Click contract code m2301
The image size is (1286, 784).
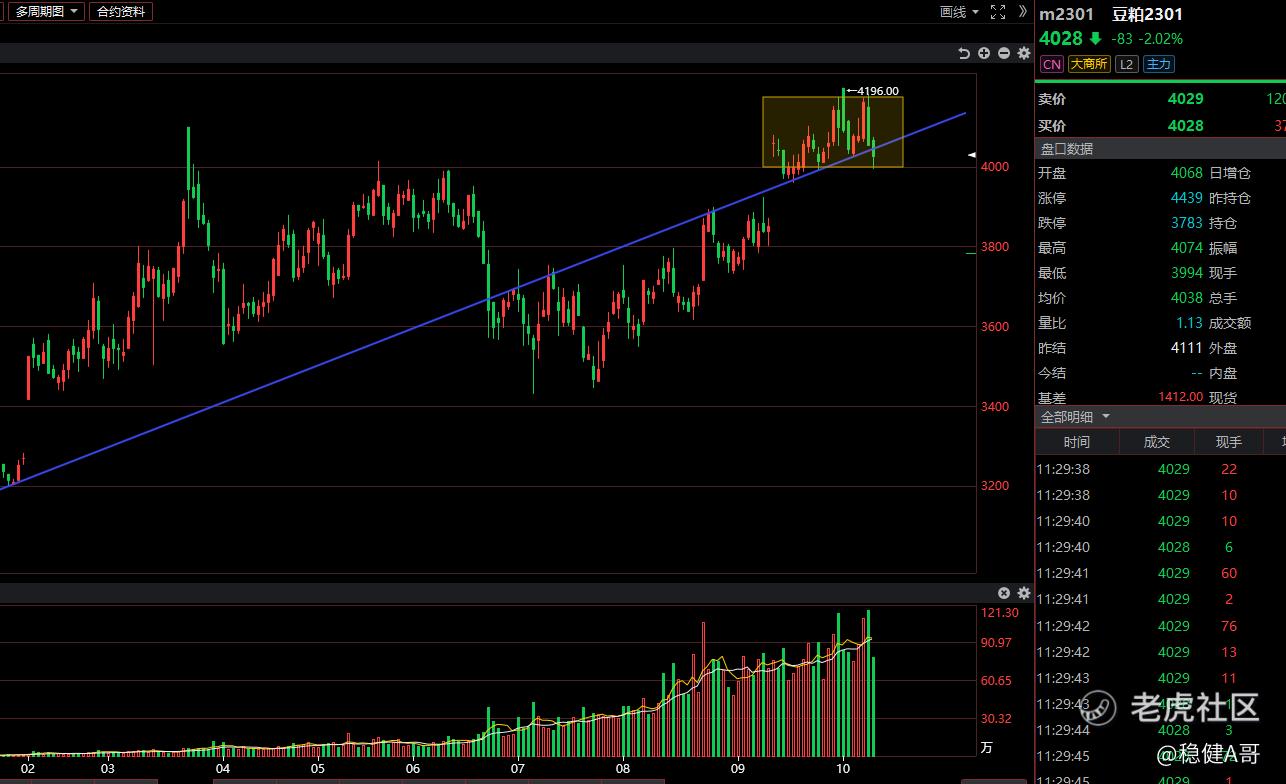pos(1066,14)
